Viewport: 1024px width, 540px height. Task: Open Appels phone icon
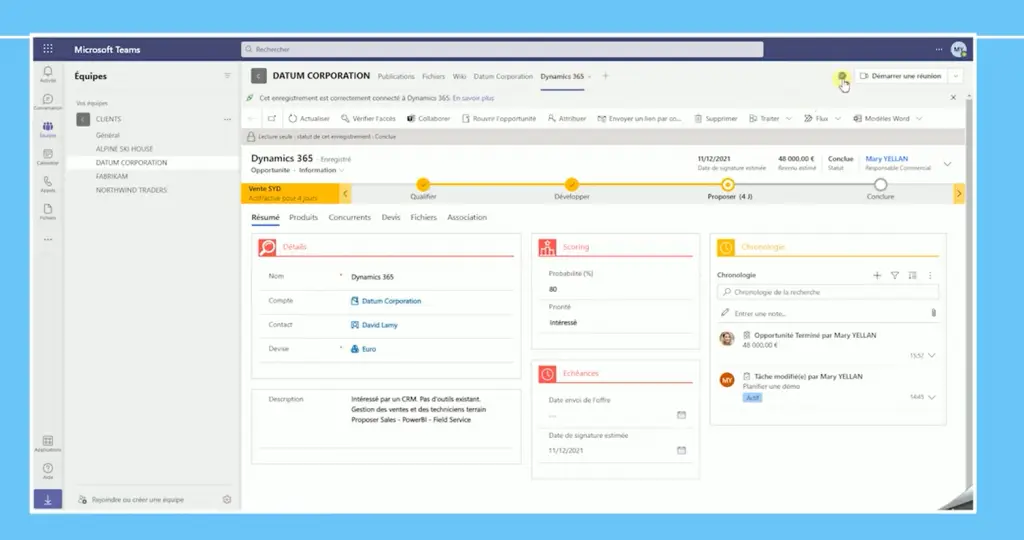coord(48,184)
